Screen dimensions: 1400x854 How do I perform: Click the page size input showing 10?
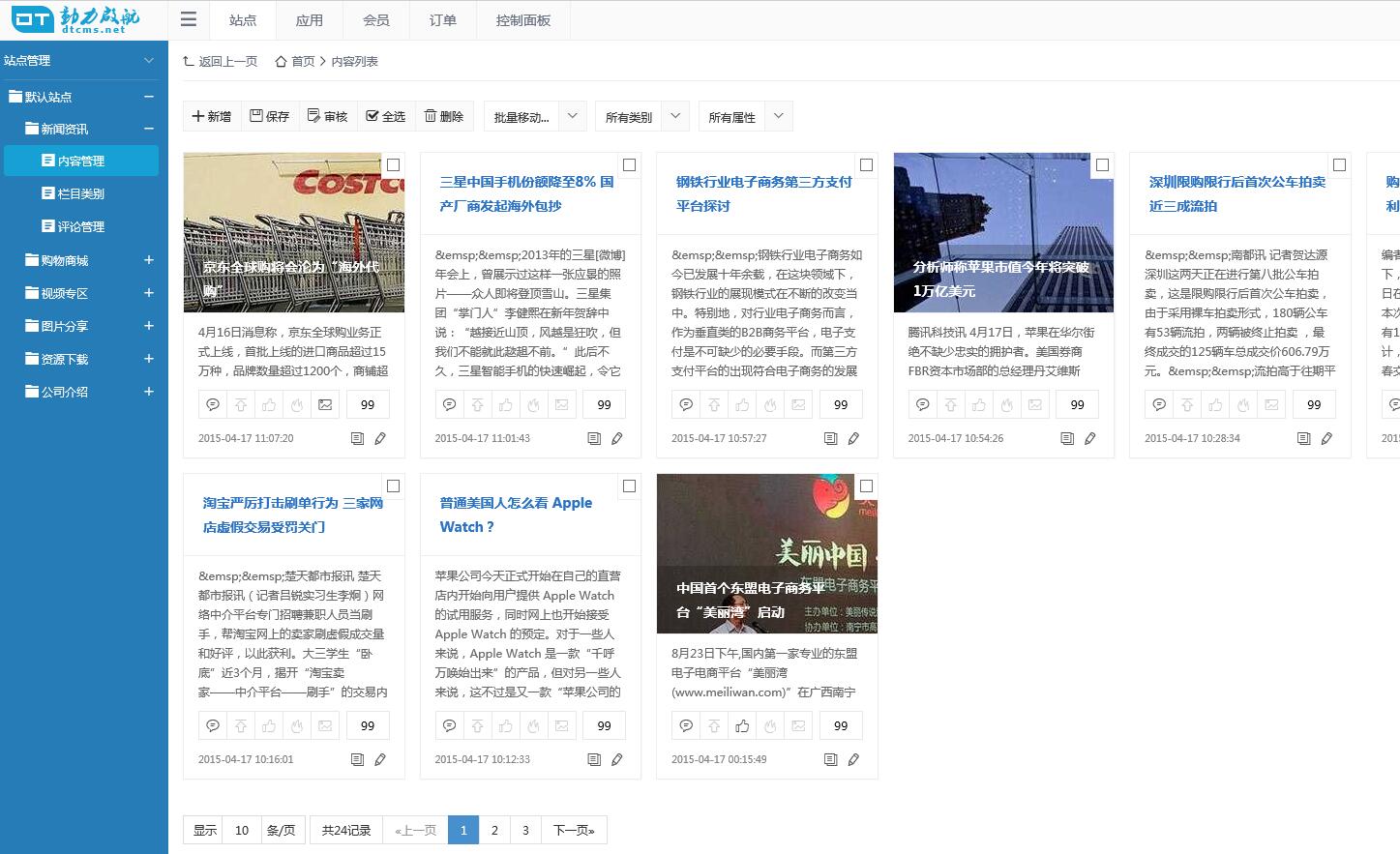(x=242, y=830)
